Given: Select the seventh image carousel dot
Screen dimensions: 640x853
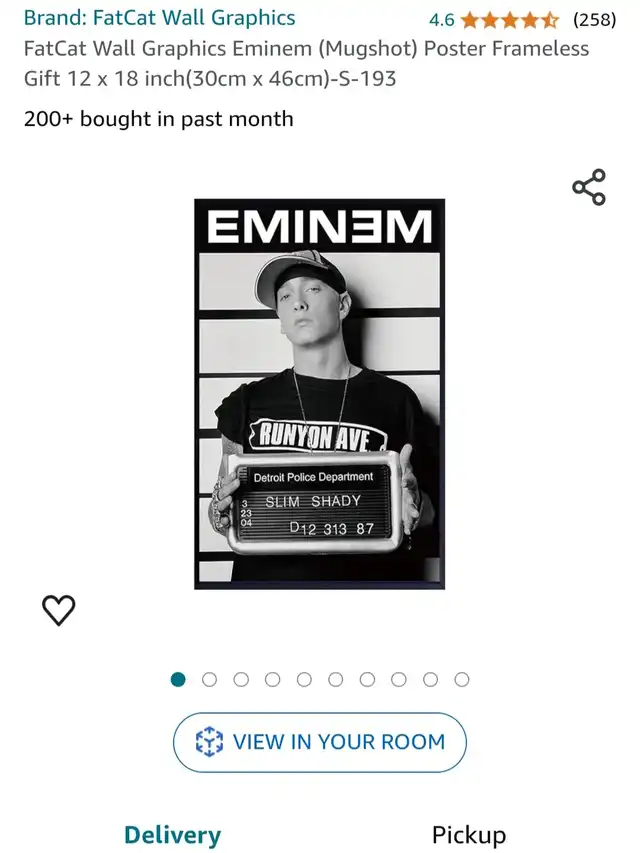Looking at the screenshot, I should [367, 679].
